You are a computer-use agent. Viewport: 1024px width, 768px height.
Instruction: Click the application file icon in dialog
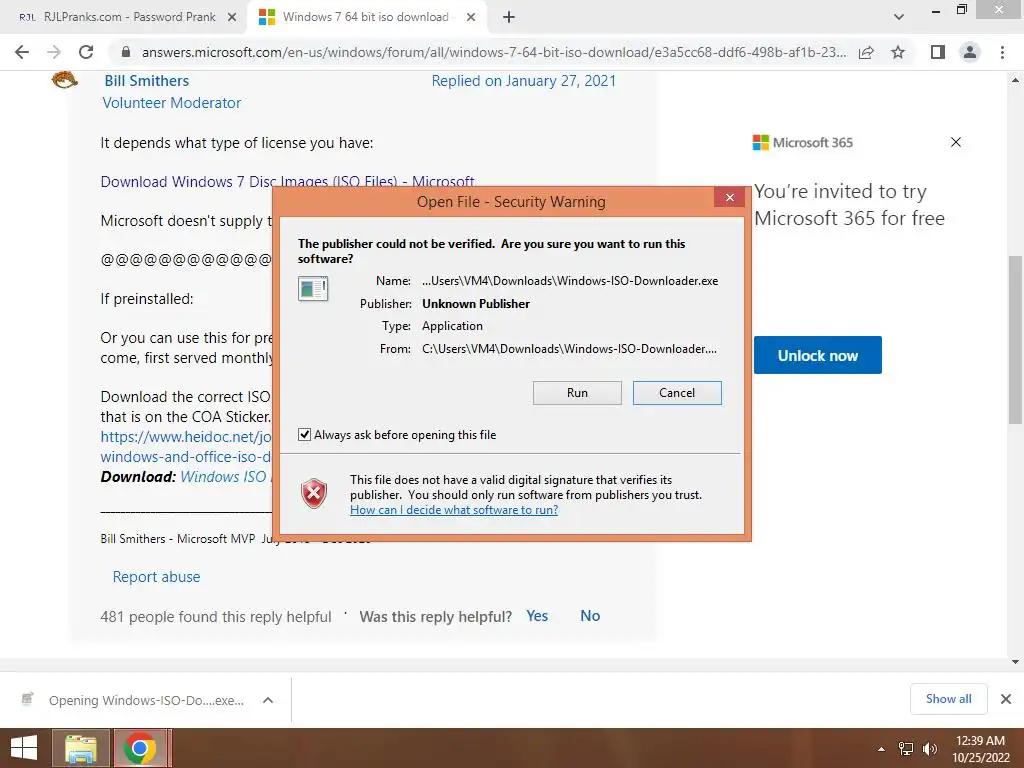[x=313, y=288]
